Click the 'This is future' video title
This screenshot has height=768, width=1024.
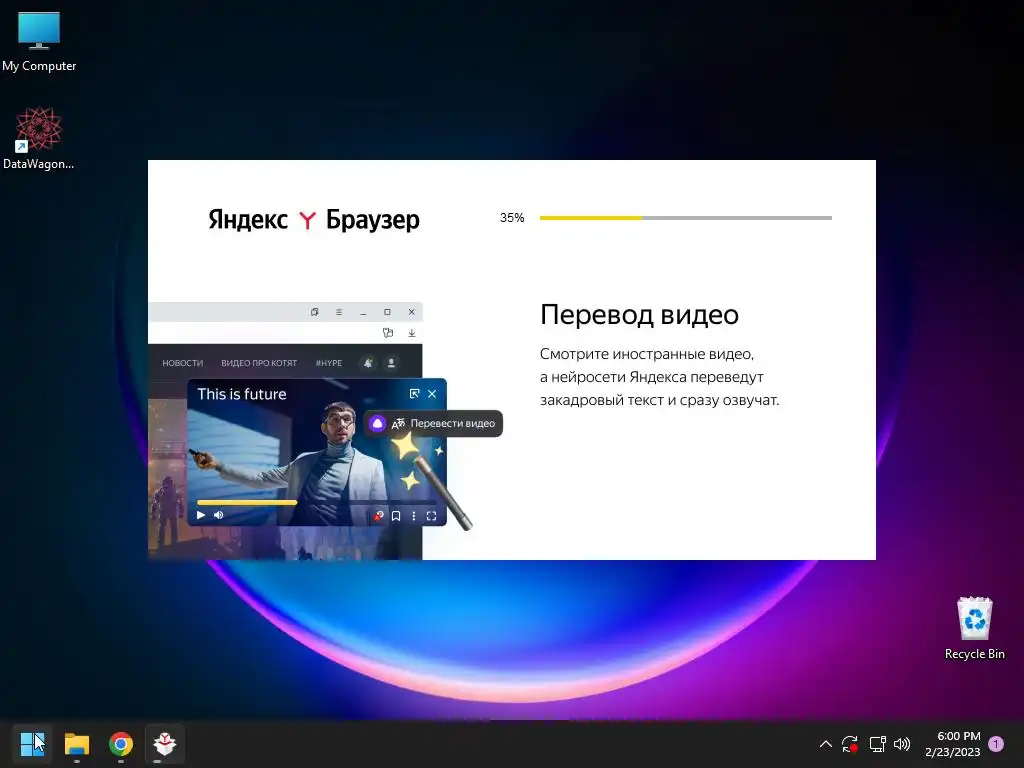pos(242,394)
